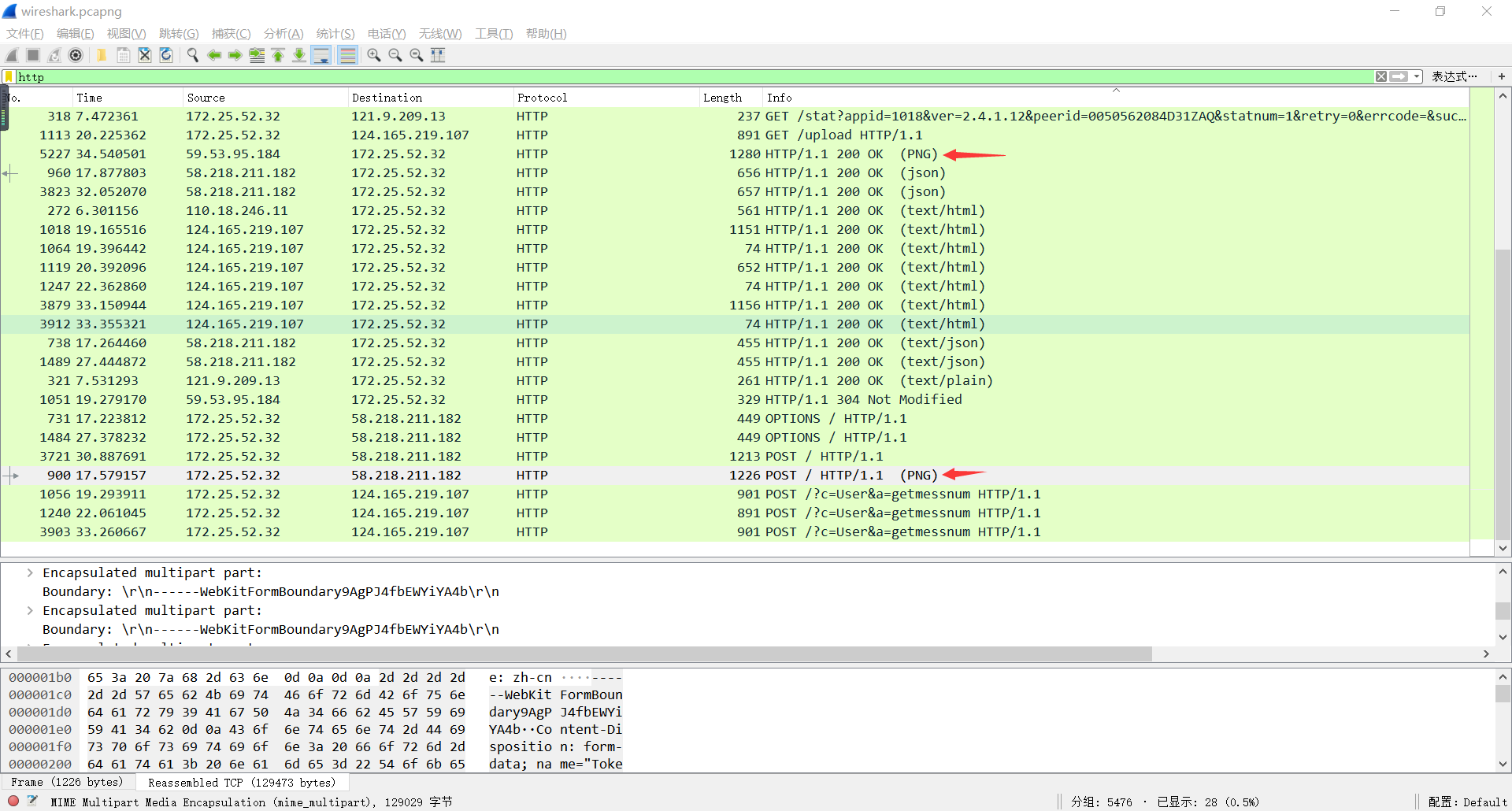This screenshot has width=1512, height=811.
Task: Switch to the Frame (1226 bytes) tab
Action: pos(68,783)
